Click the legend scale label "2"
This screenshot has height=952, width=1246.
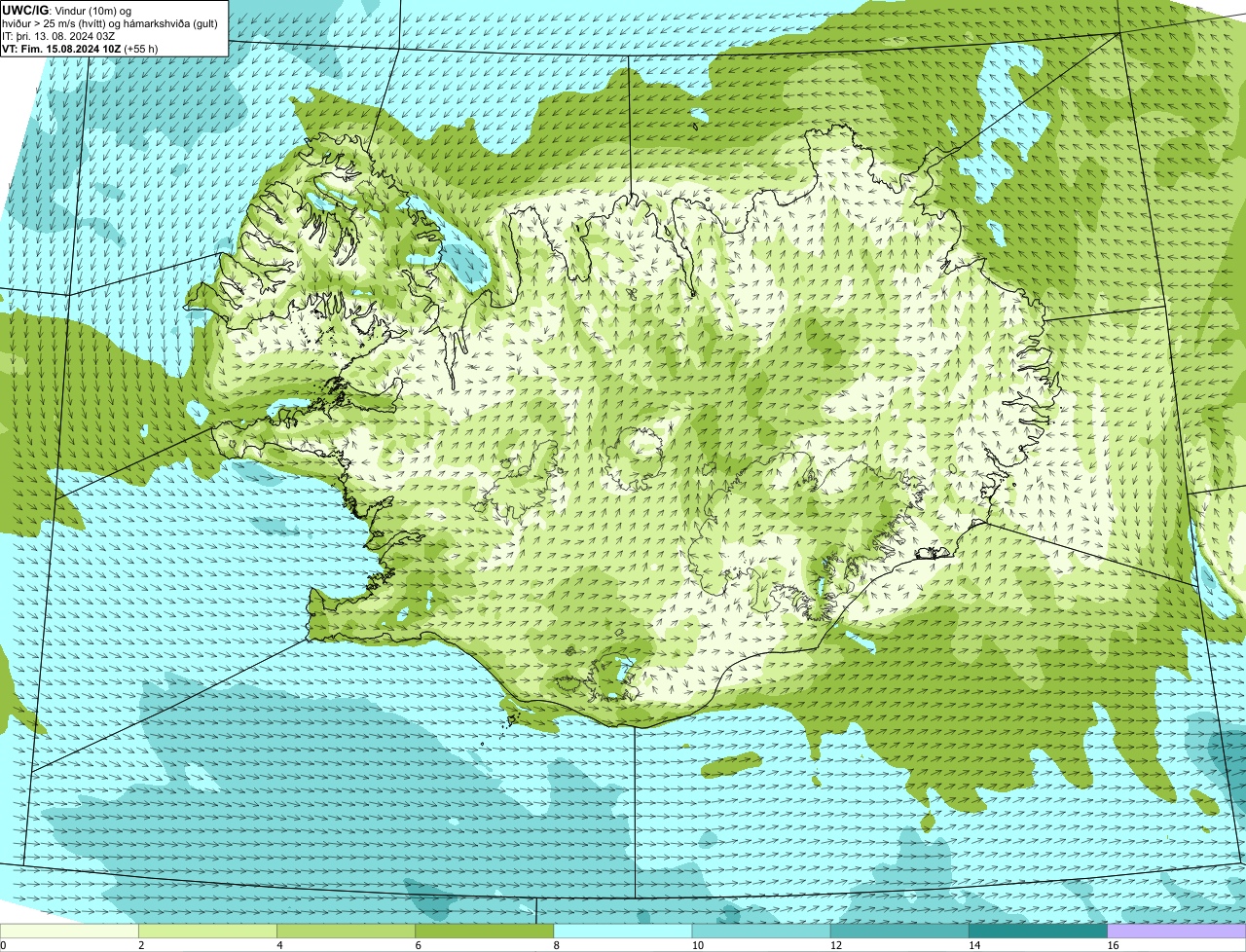tap(141, 945)
